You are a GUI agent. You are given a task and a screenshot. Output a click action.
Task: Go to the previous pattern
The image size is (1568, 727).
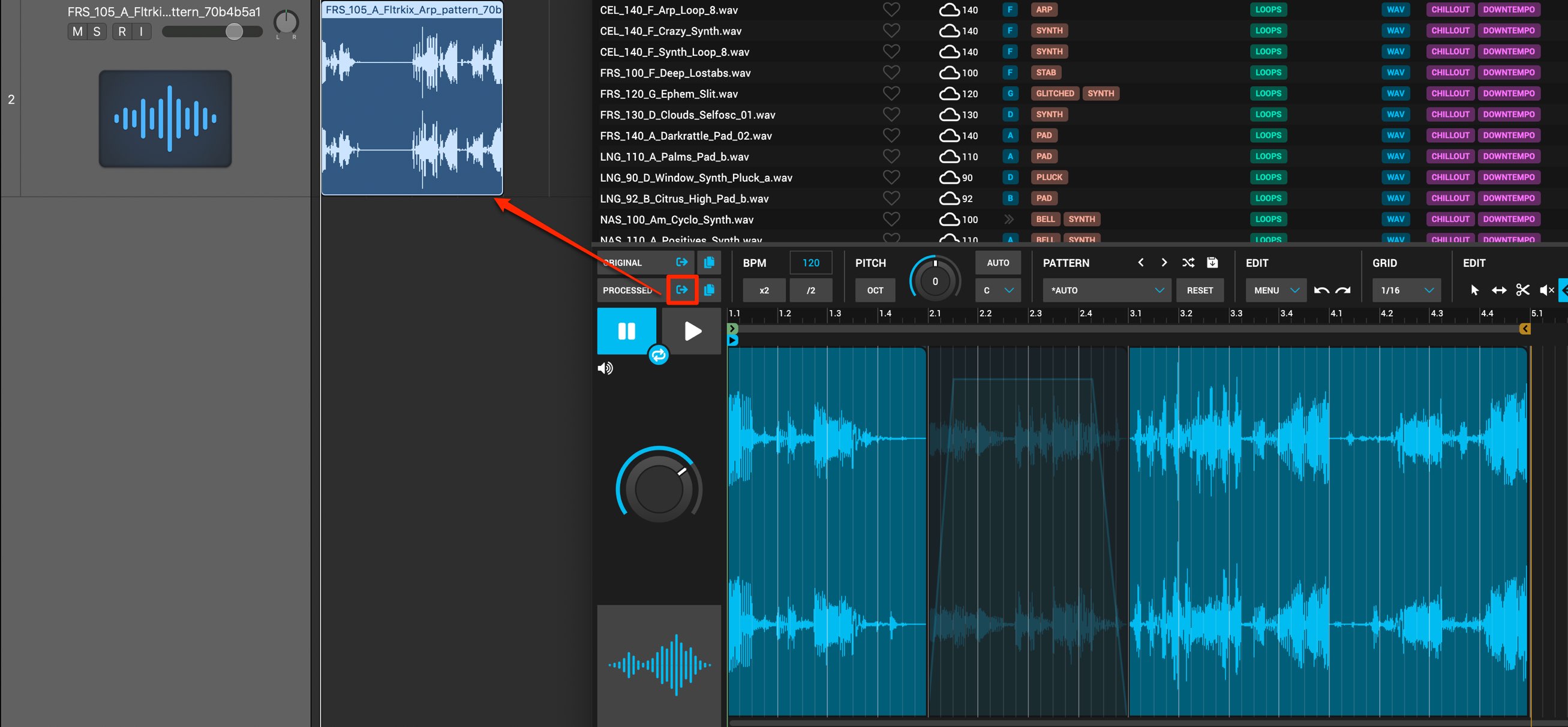pyautogui.click(x=1141, y=262)
